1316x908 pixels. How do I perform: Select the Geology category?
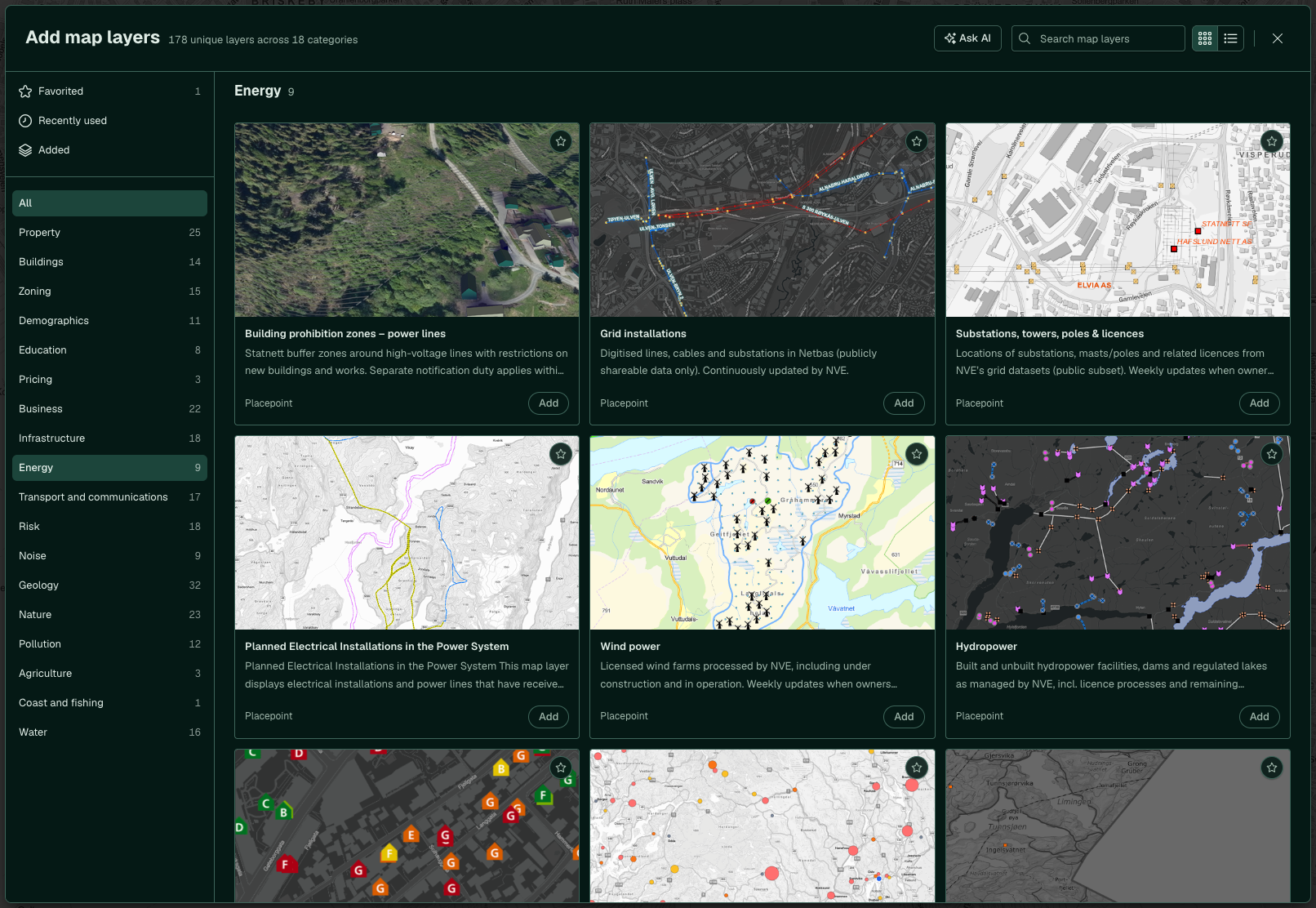click(109, 585)
